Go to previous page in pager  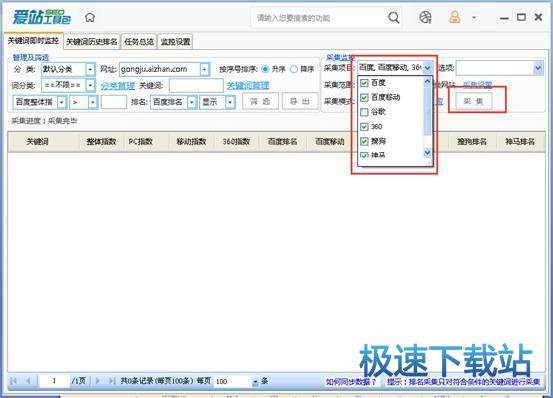pyautogui.click(x=28, y=381)
